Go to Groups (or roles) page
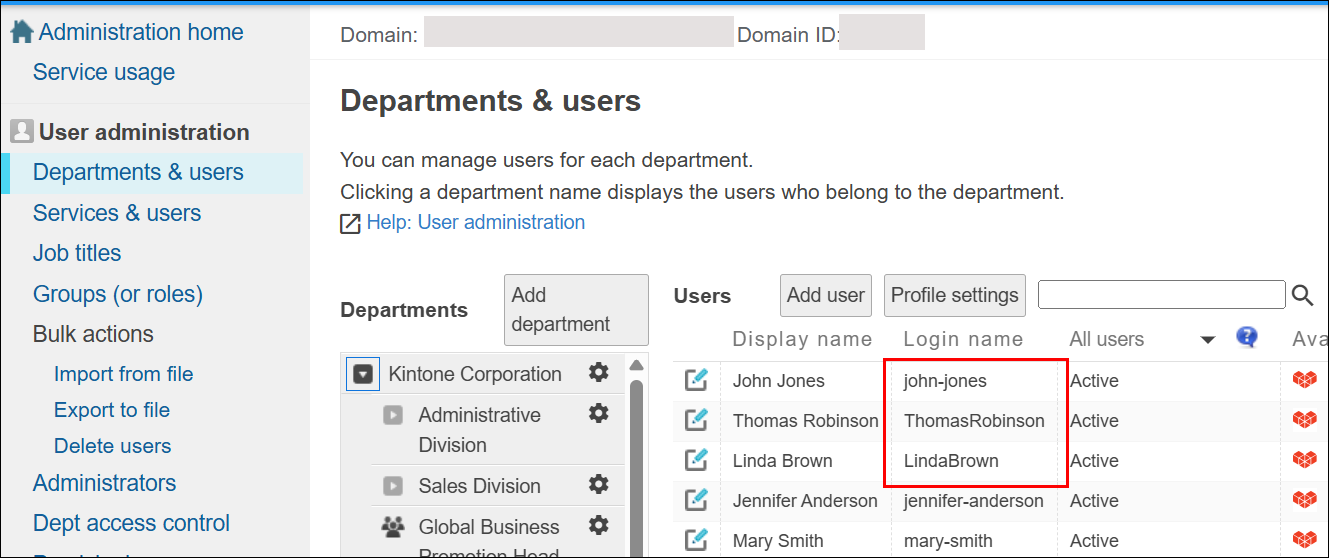Screen dimensions: 1329x558 point(118,294)
